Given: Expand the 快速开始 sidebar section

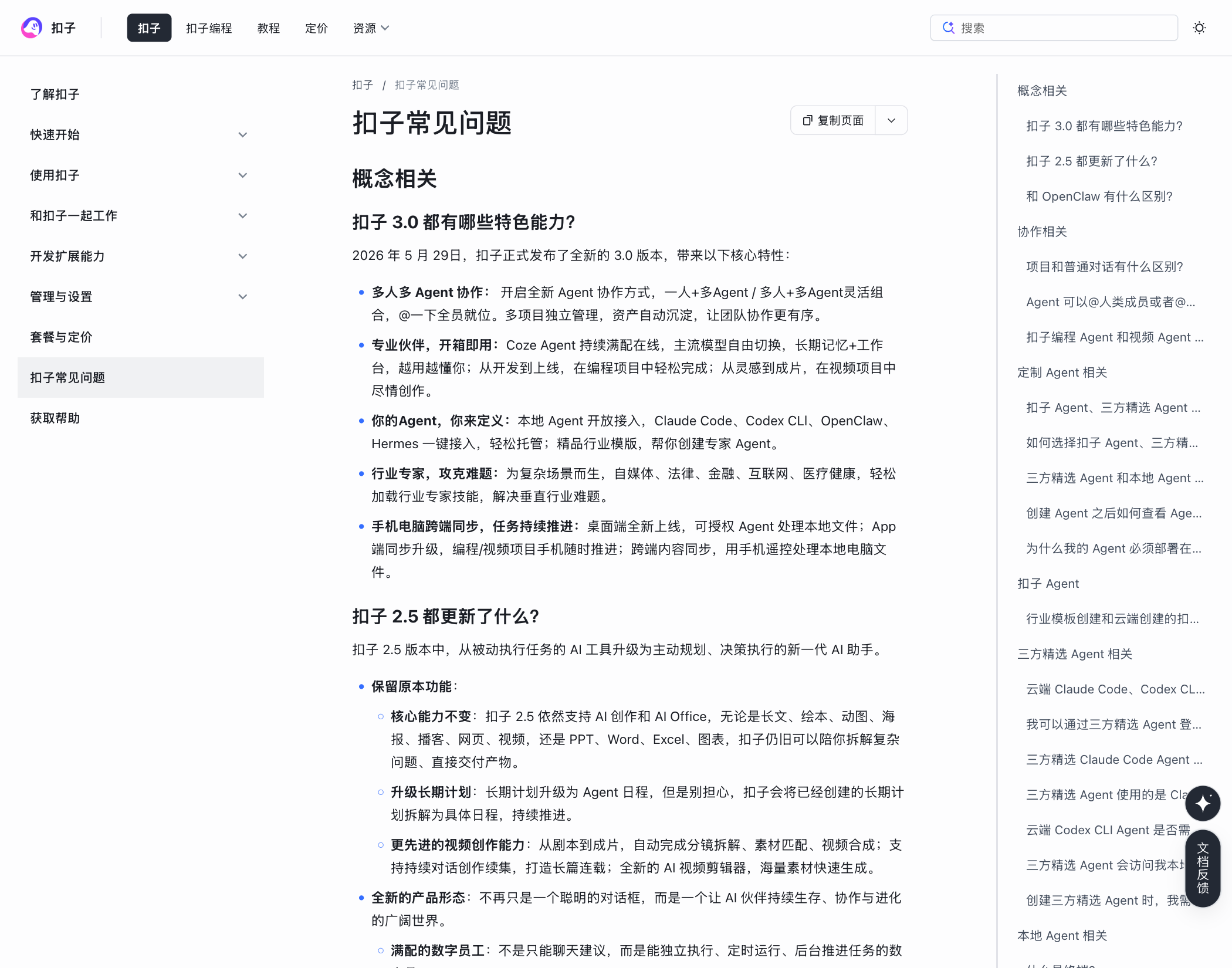Looking at the screenshot, I should [x=140, y=135].
